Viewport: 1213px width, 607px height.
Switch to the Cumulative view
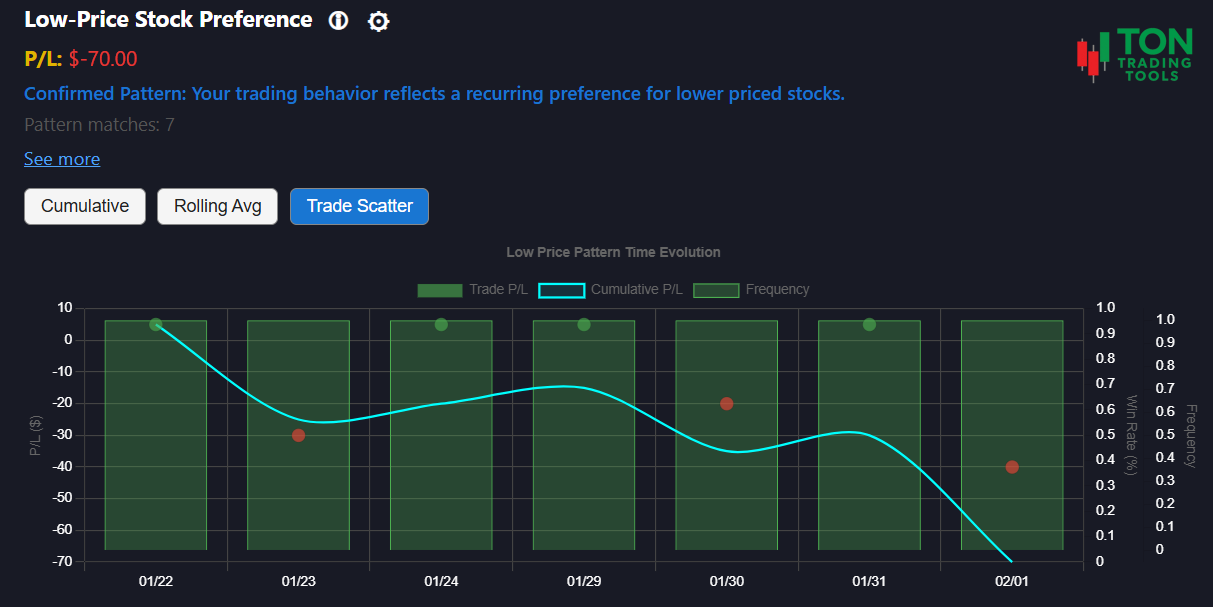click(84, 206)
